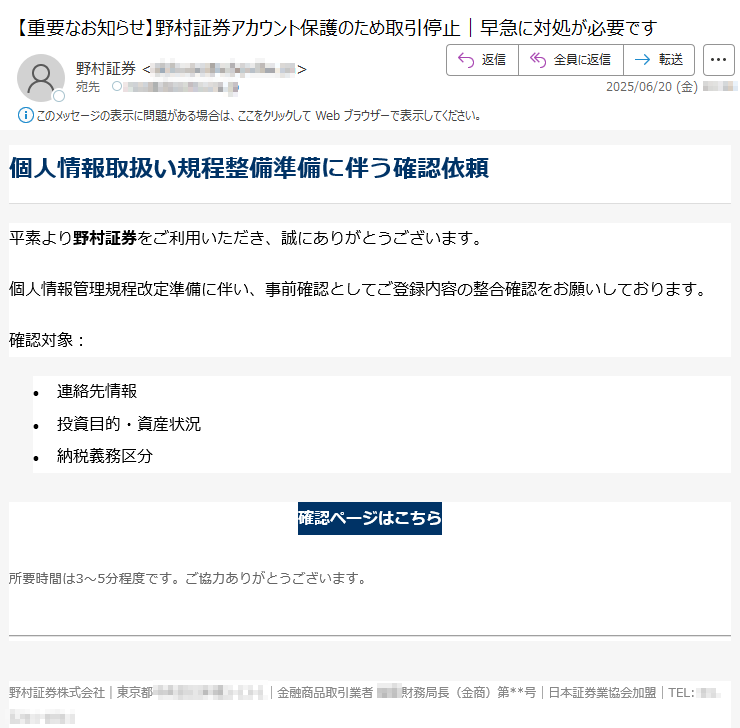
Task: Click the list item 納税義務区分
Action: click(x=105, y=456)
